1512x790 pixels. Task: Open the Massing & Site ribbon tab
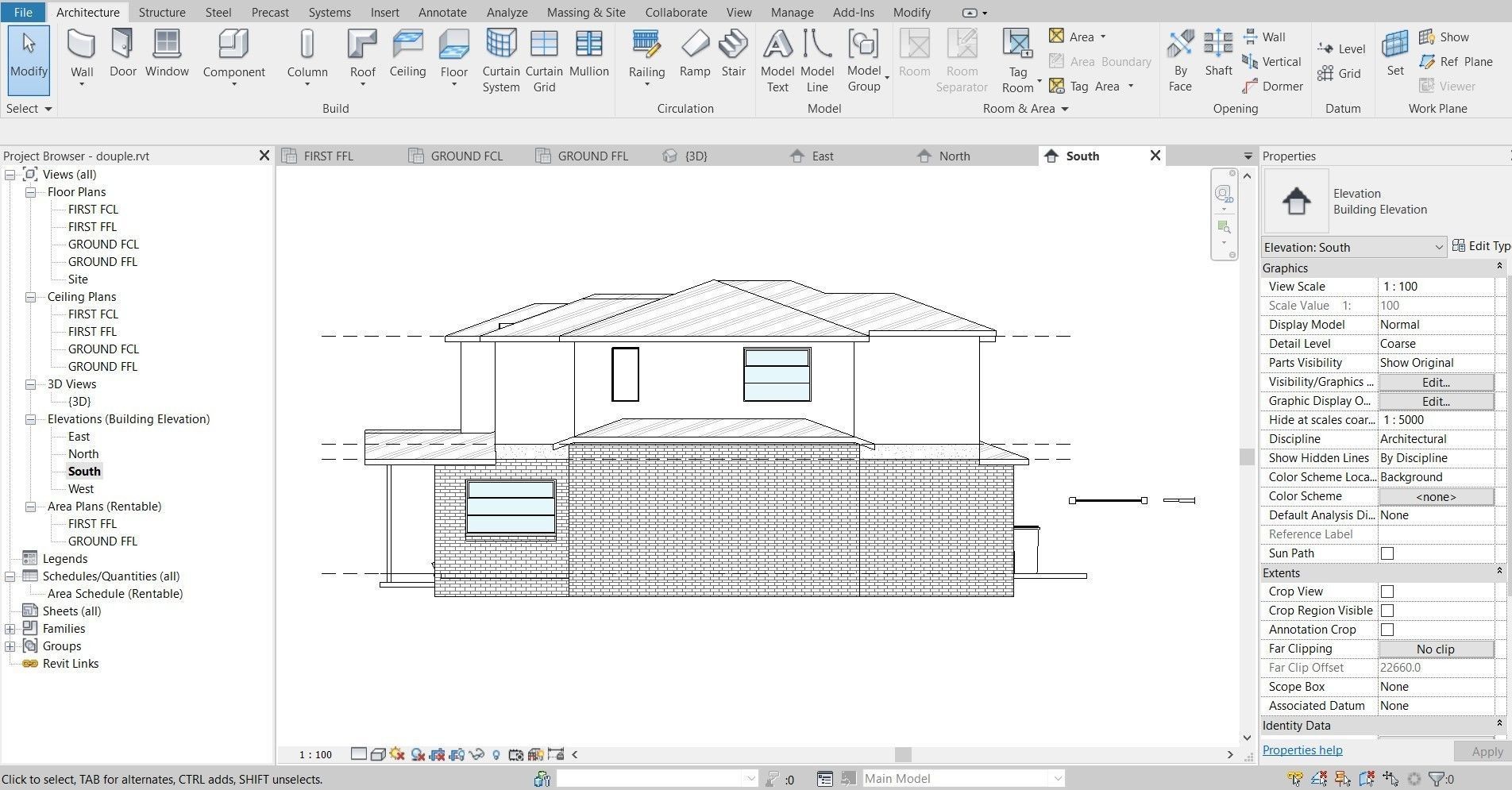(x=586, y=12)
